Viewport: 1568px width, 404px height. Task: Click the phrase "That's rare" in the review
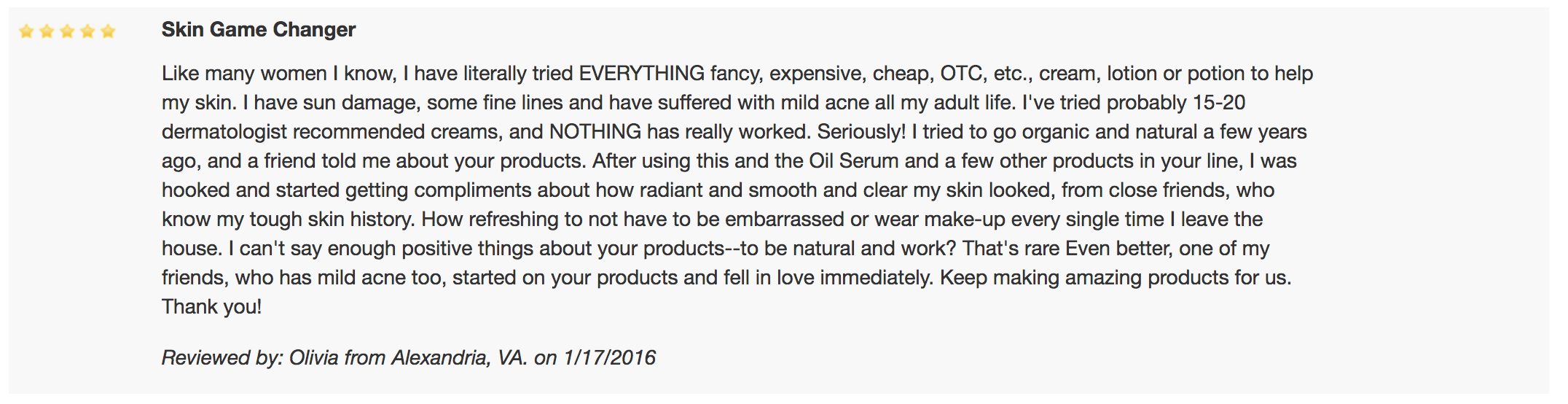(1011, 249)
